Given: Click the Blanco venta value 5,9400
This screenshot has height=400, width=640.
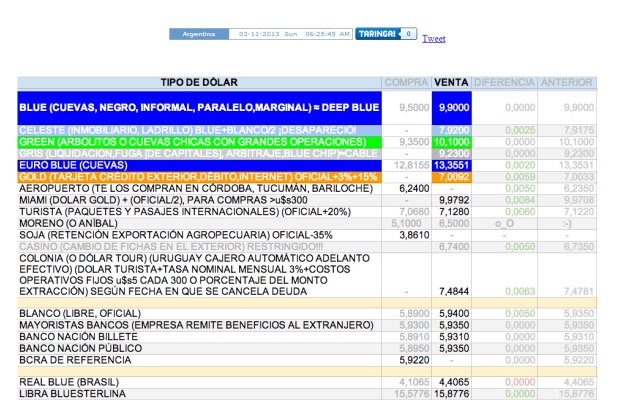Looking at the screenshot, I should click(x=454, y=313).
